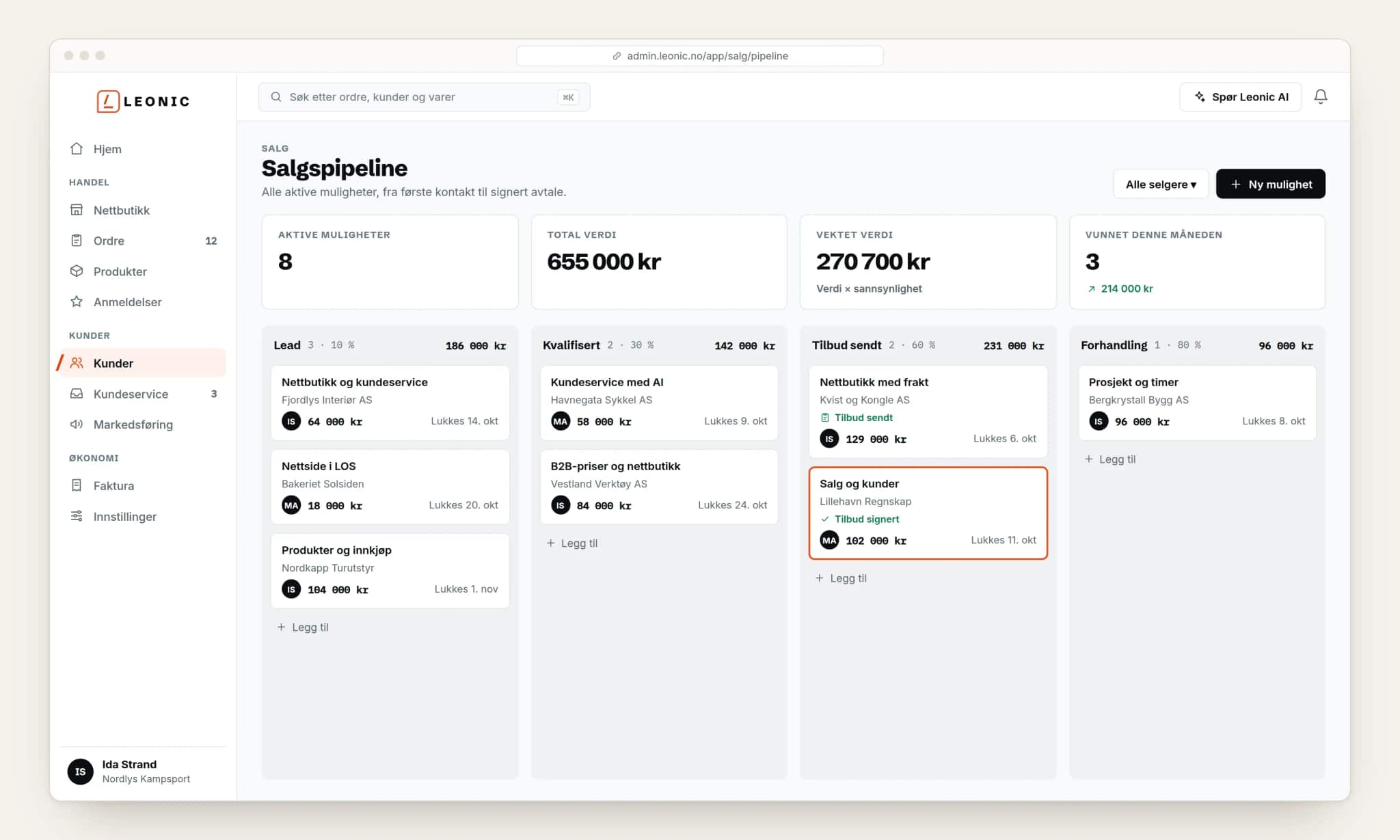Click the Produkter box icon
Viewport: 1400px width, 840px height.
(77, 271)
